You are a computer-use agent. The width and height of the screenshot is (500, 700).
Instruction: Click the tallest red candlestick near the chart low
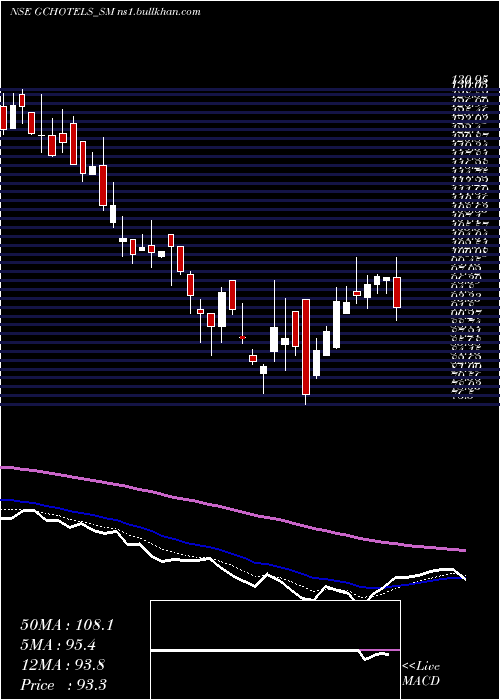point(306,347)
